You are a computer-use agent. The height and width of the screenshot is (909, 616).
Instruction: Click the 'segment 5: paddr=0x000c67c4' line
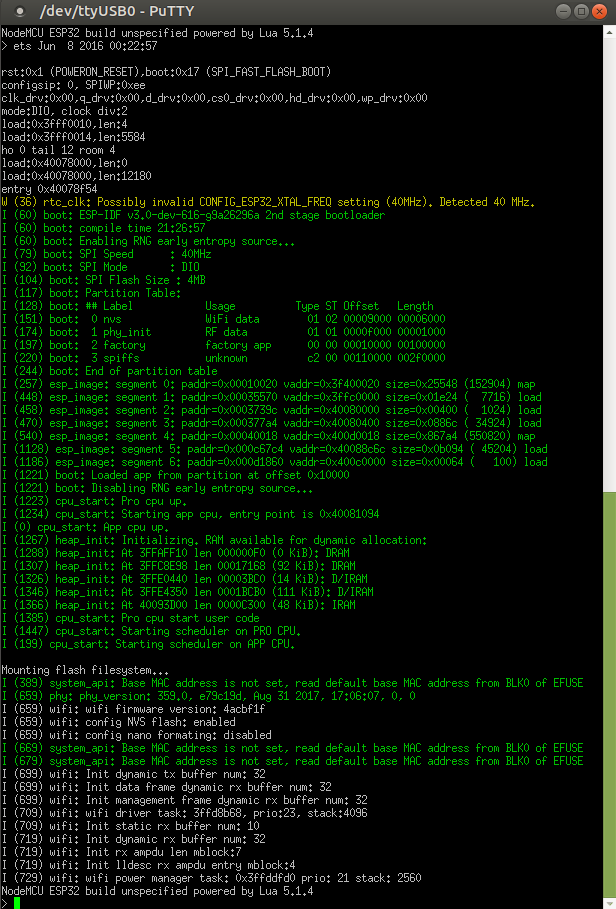coord(275,449)
